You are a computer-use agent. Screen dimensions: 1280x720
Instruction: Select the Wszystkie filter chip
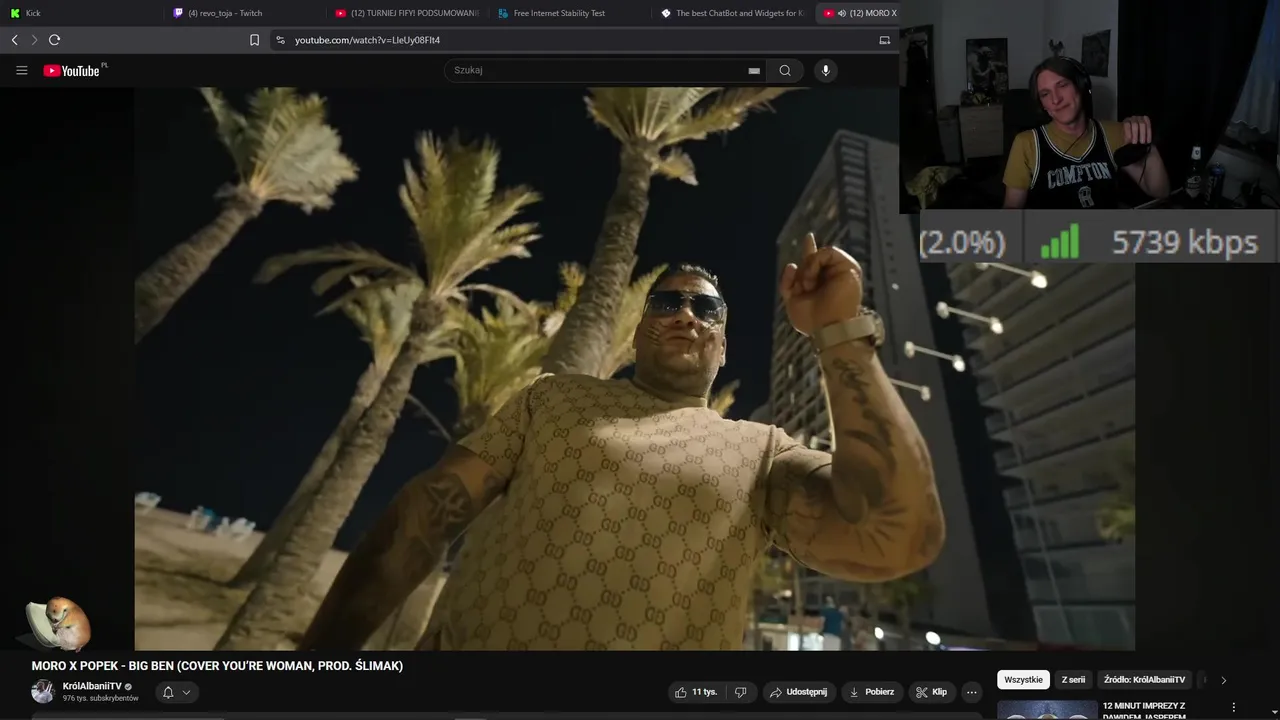tap(1023, 680)
